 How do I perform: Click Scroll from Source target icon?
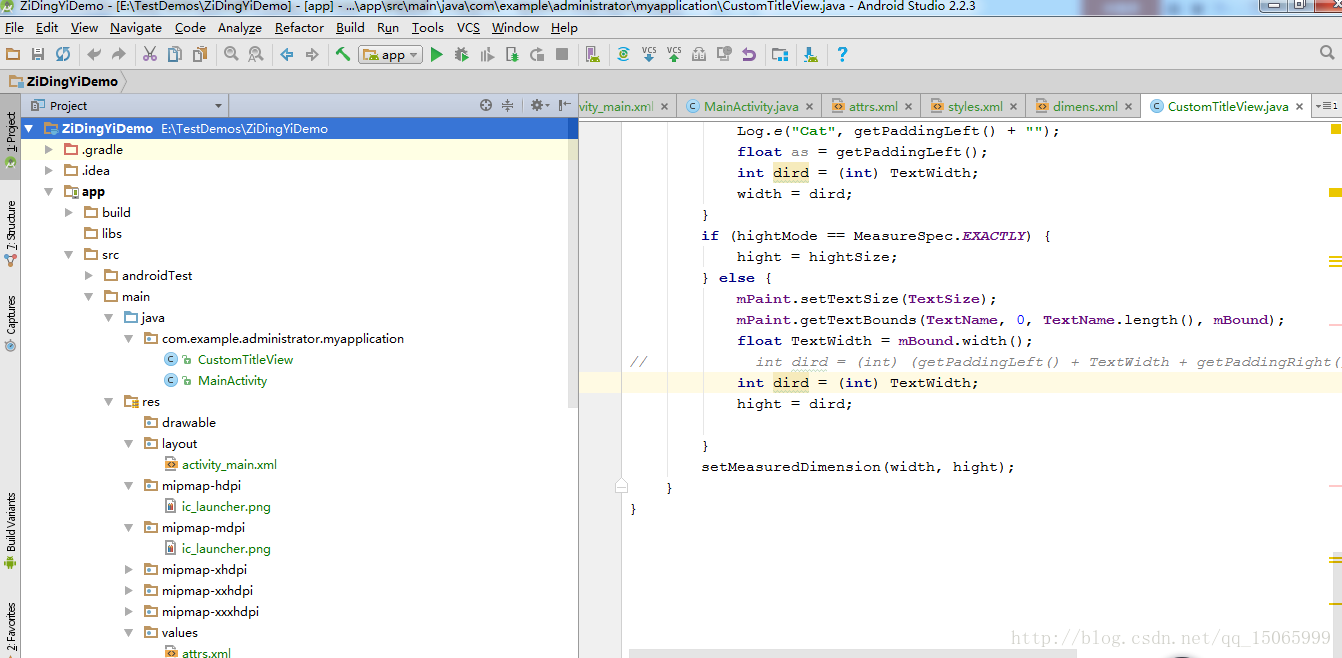coord(486,105)
